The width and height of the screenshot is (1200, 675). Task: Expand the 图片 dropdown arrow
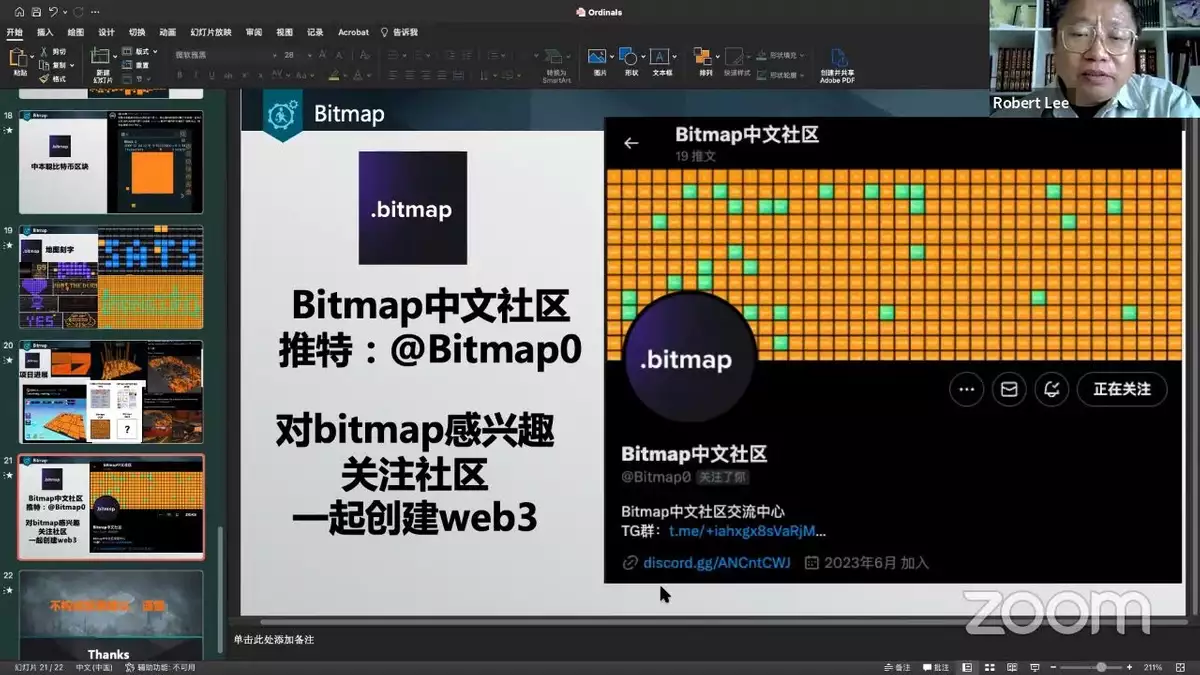pyautogui.click(x=611, y=56)
